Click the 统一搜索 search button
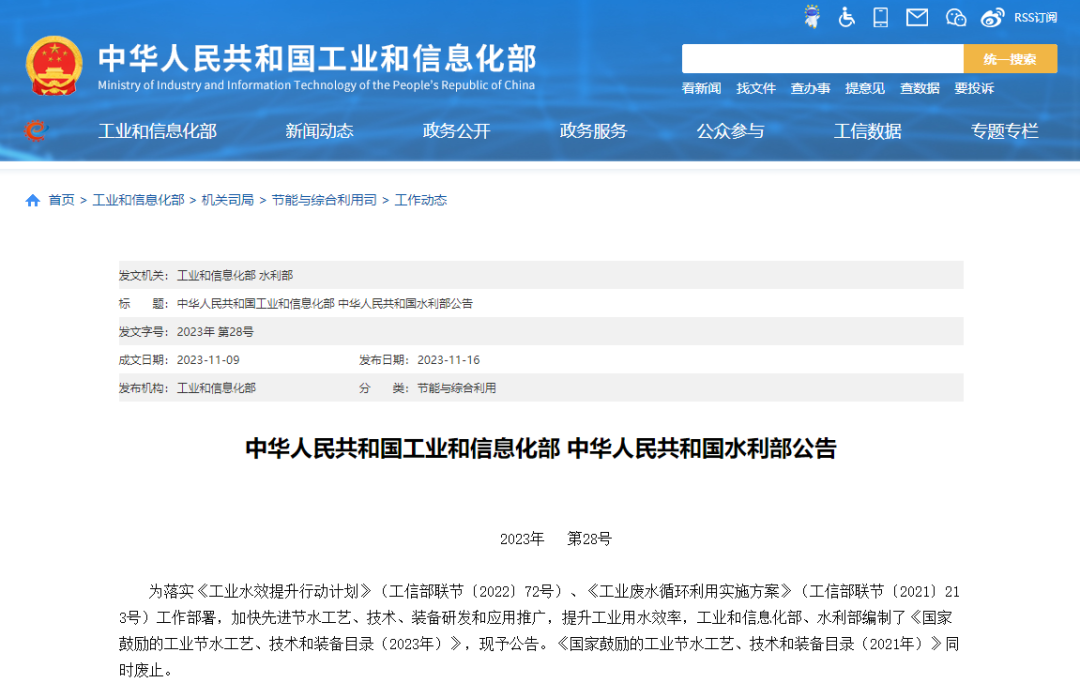This screenshot has height=698, width=1080. (1009, 59)
